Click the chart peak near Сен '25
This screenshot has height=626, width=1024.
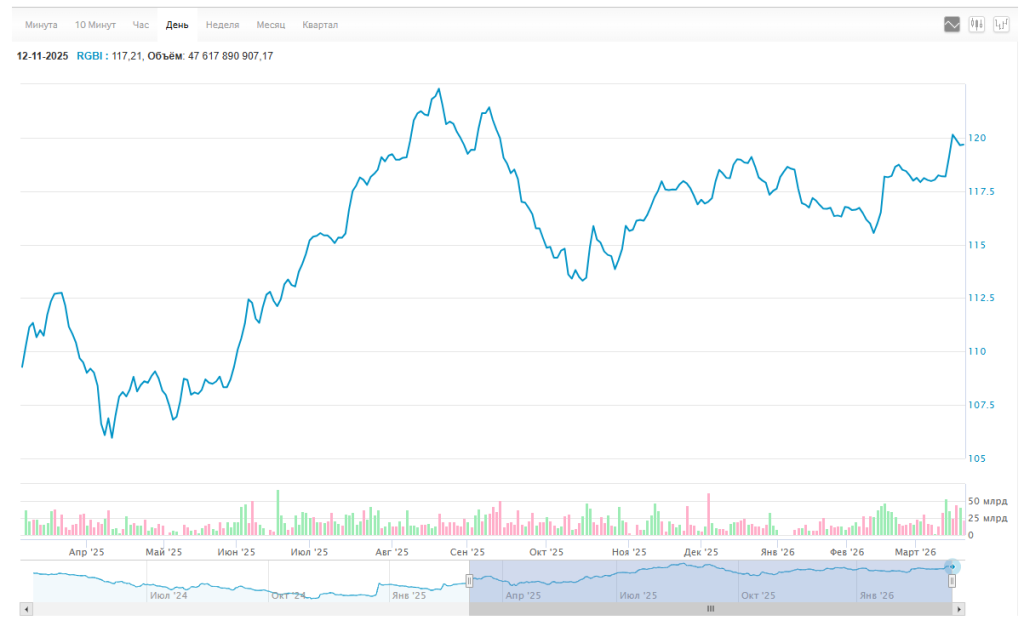(439, 89)
